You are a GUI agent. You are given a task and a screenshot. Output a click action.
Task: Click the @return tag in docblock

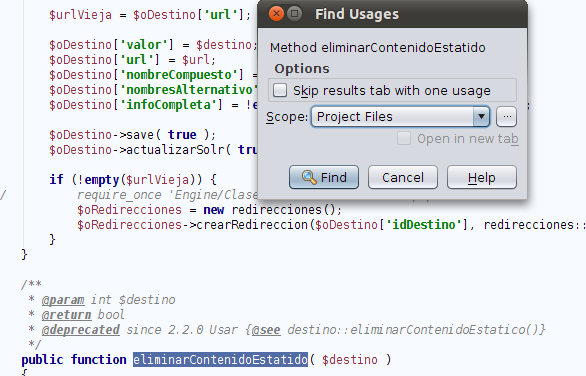(66, 315)
